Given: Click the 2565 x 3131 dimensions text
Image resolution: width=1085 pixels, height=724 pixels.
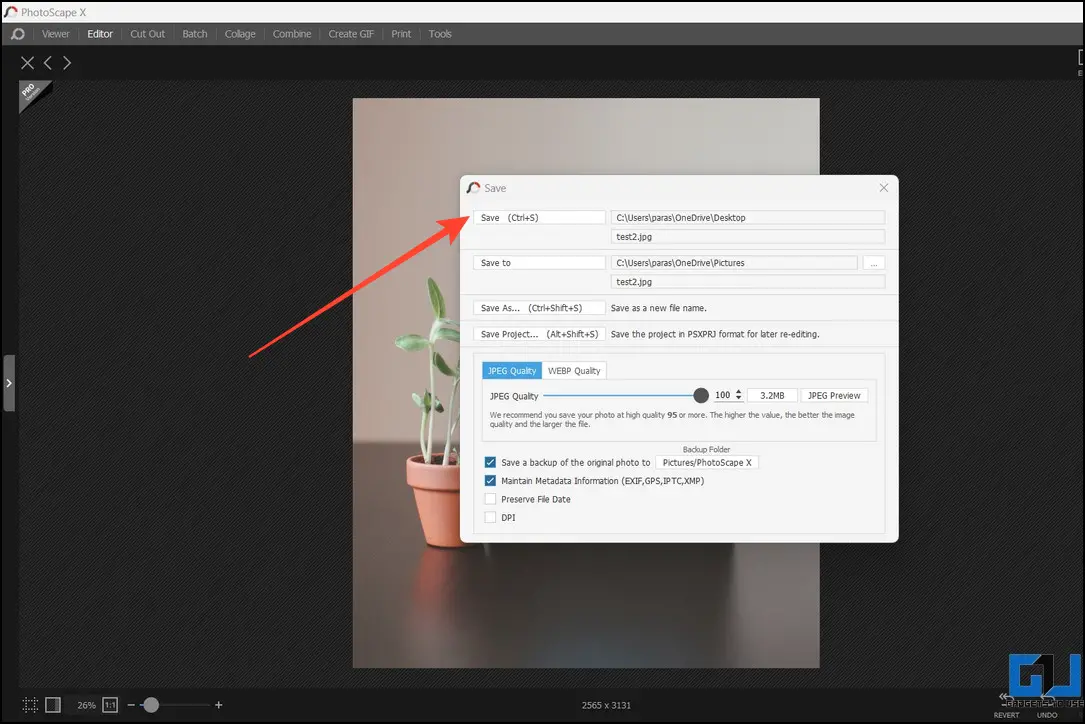Looking at the screenshot, I should click(606, 705).
